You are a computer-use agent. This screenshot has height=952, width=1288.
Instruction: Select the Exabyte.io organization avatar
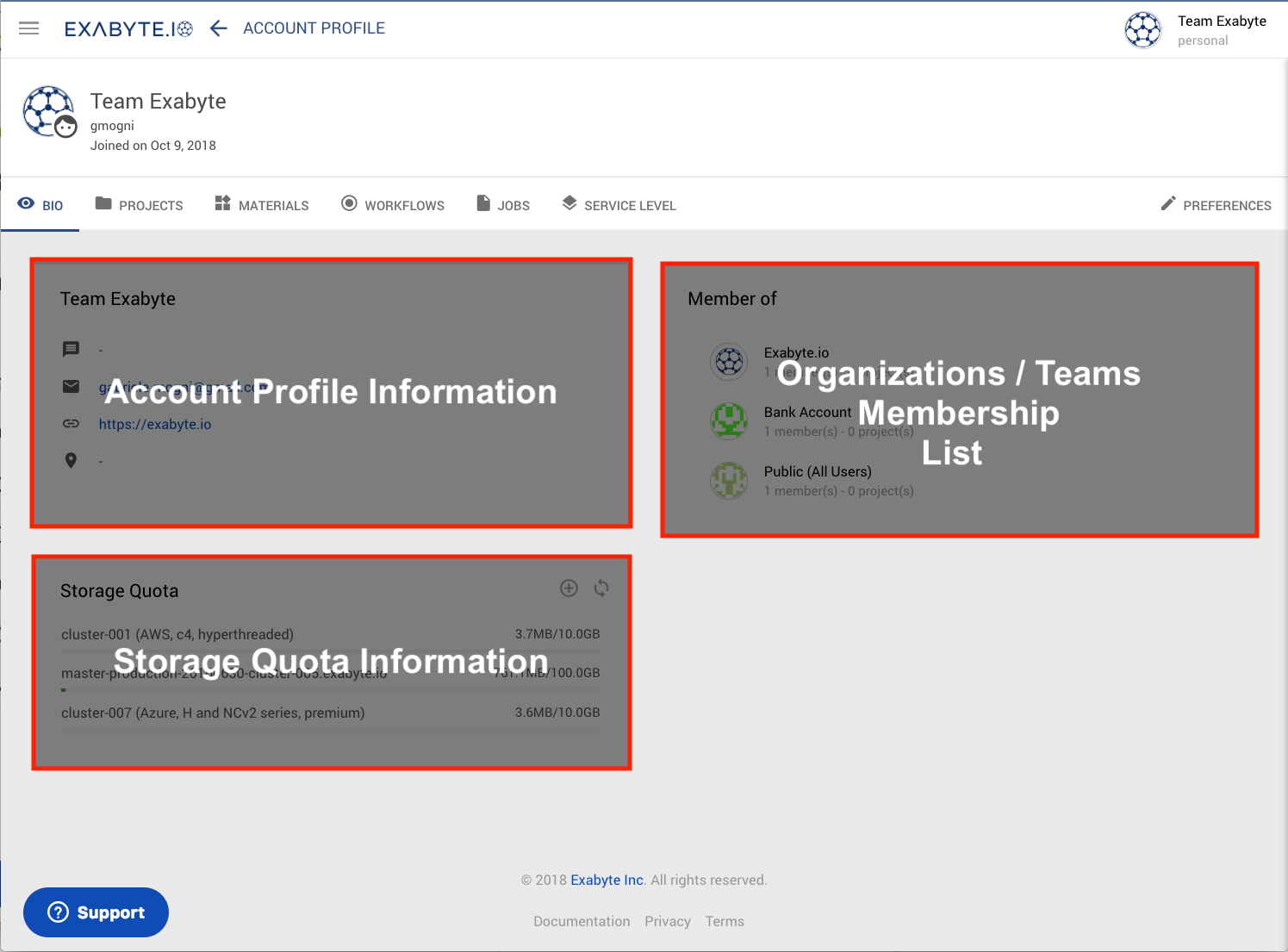tap(729, 362)
